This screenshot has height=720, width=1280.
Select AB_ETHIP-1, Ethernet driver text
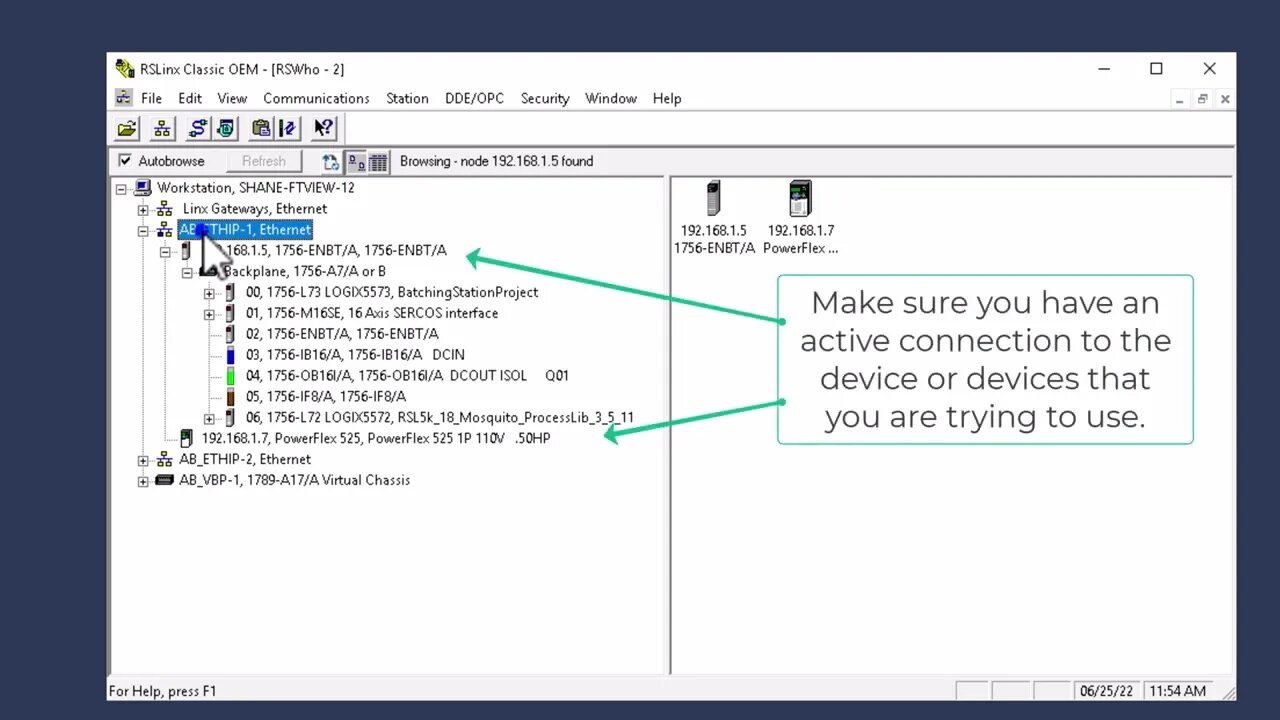coord(245,230)
